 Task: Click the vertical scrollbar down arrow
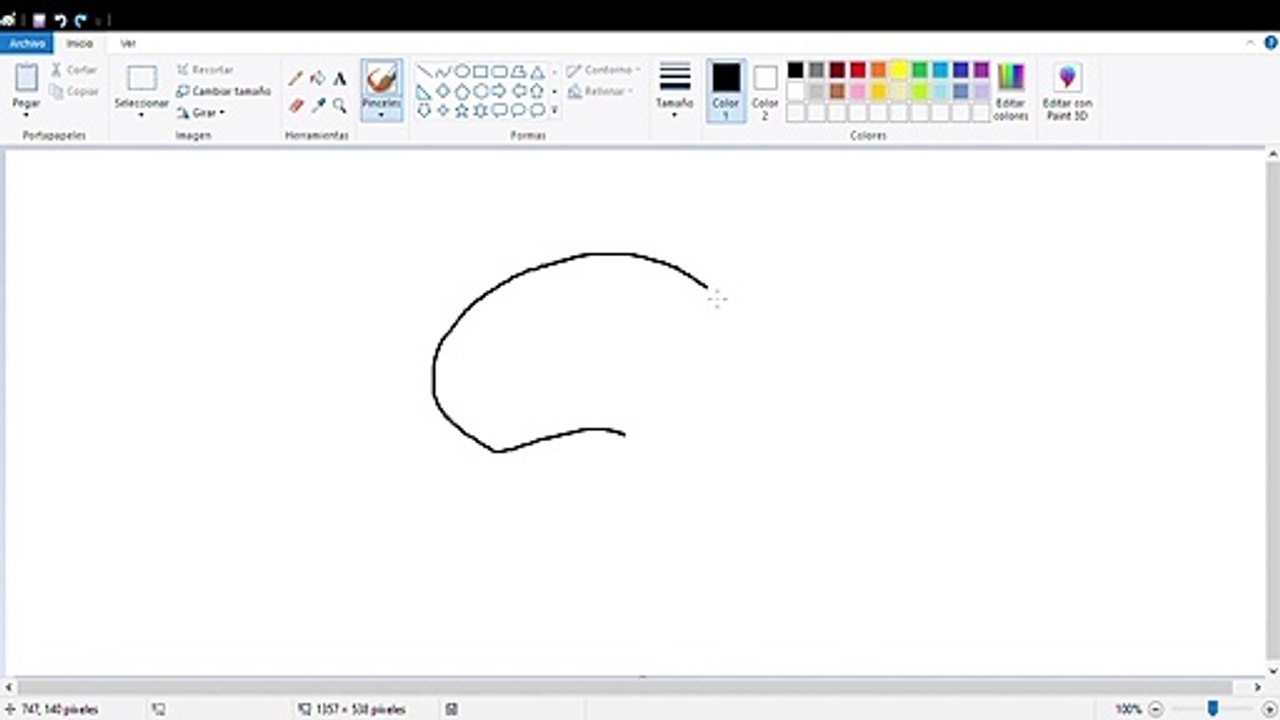point(1273,671)
